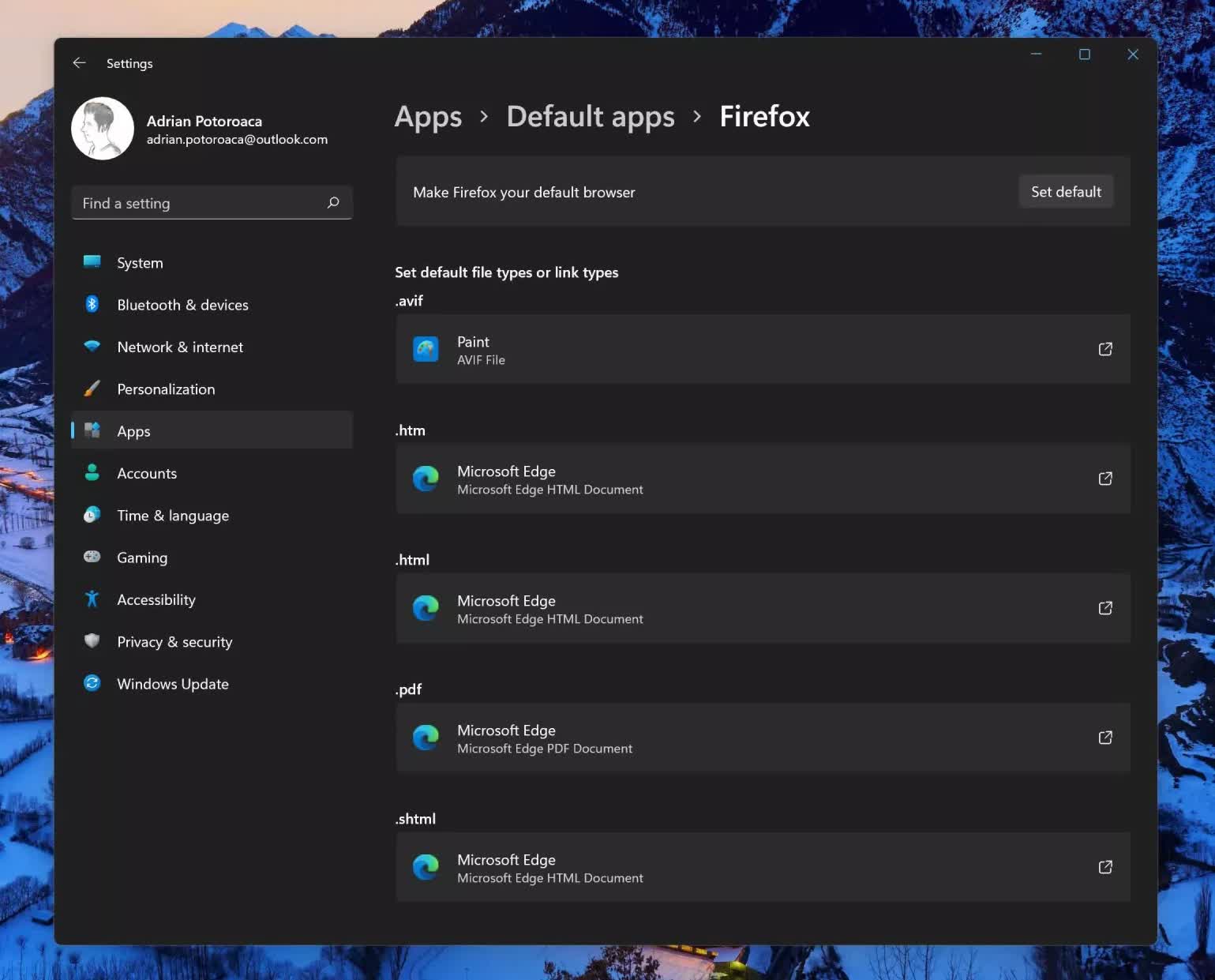
Task: Click the System monitor icon
Action: tap(92, 262)
